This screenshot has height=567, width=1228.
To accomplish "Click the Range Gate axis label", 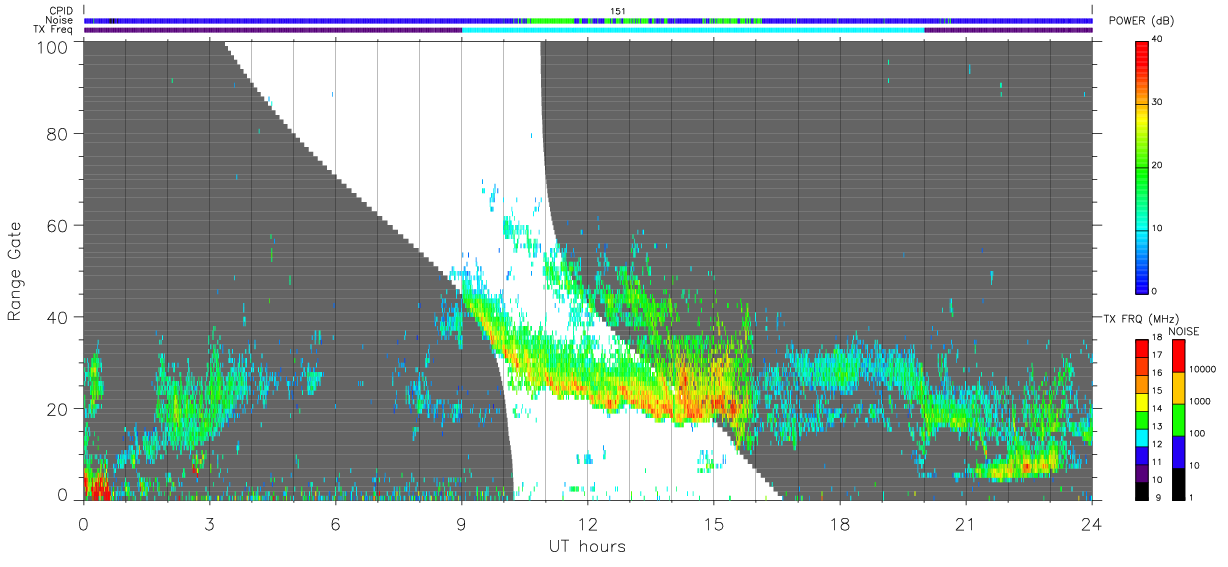I will 15,271.
